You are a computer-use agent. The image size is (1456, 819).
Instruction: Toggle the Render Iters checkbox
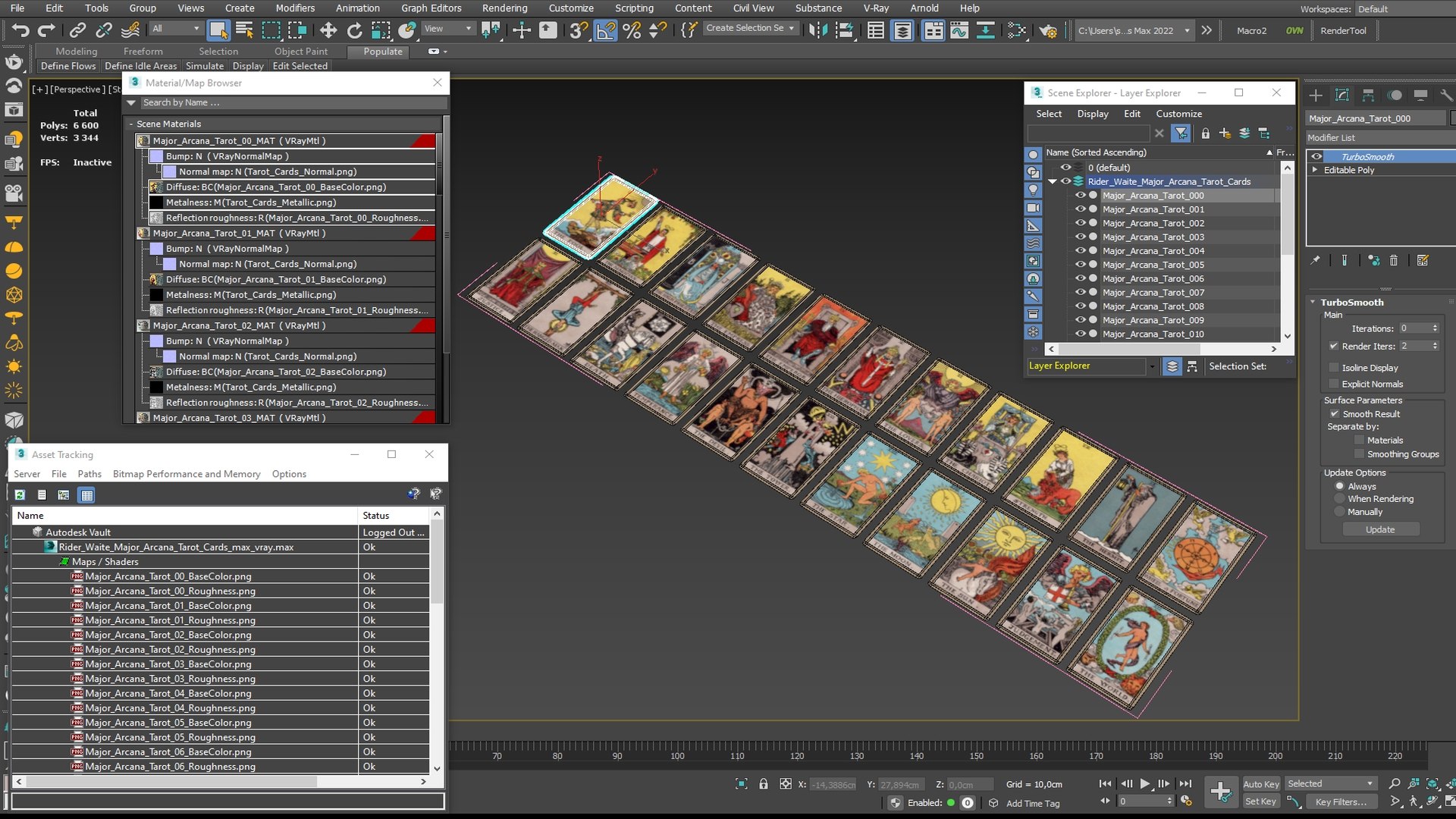[1333, 346]
